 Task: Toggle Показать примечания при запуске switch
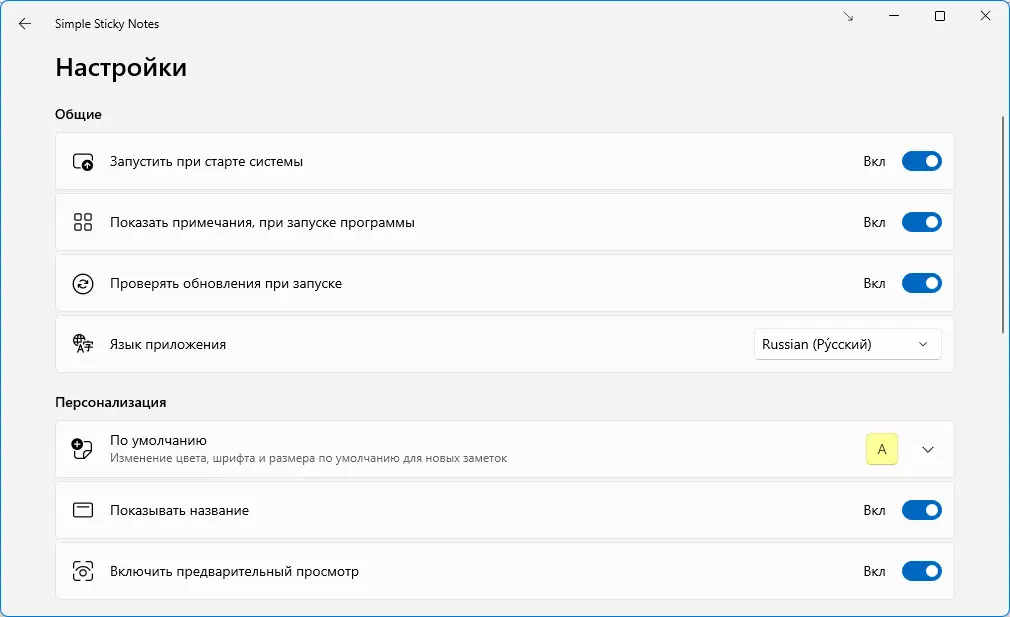point(921,222)
